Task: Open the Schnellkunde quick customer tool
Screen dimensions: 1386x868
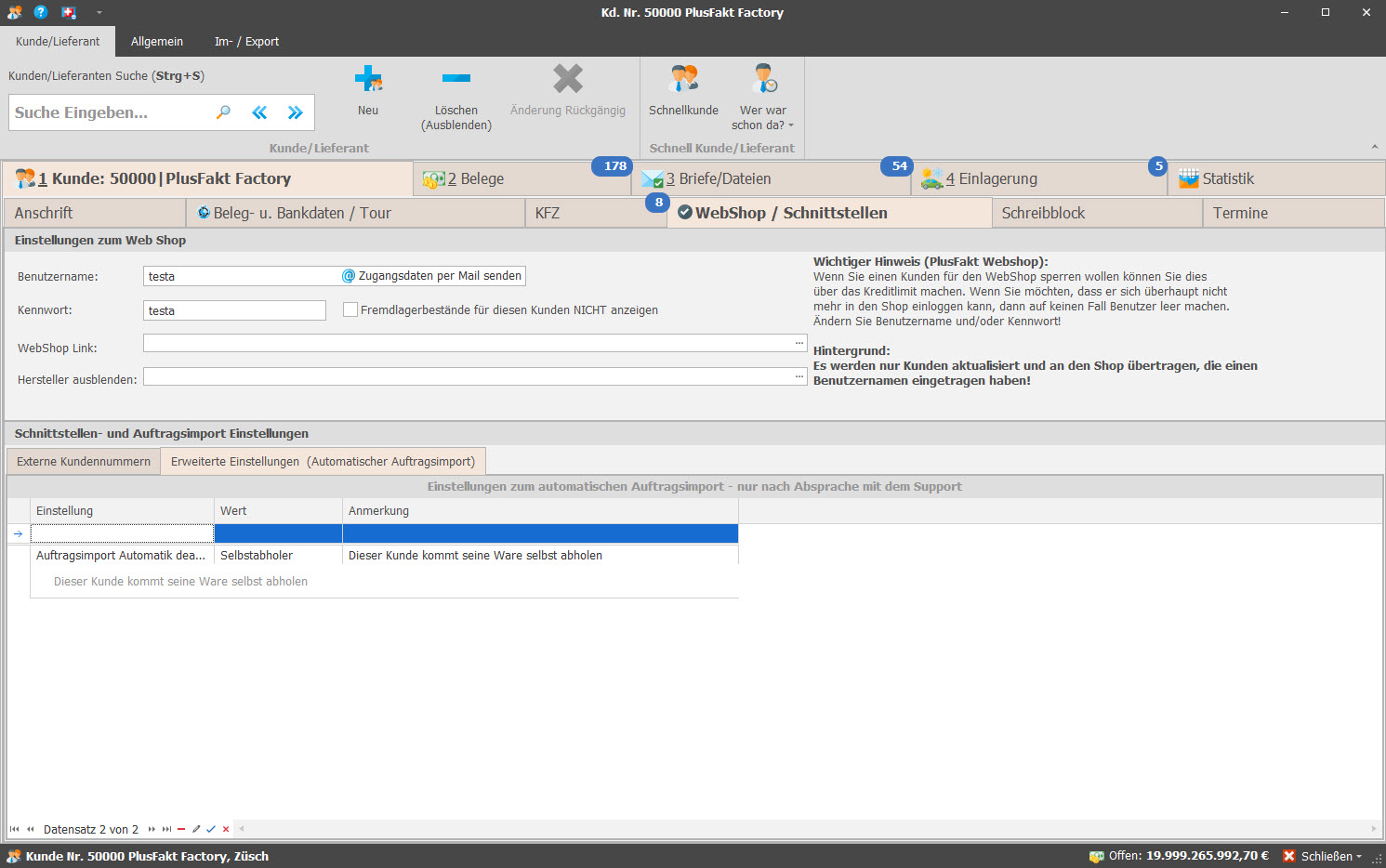Action: pos(683,91)
